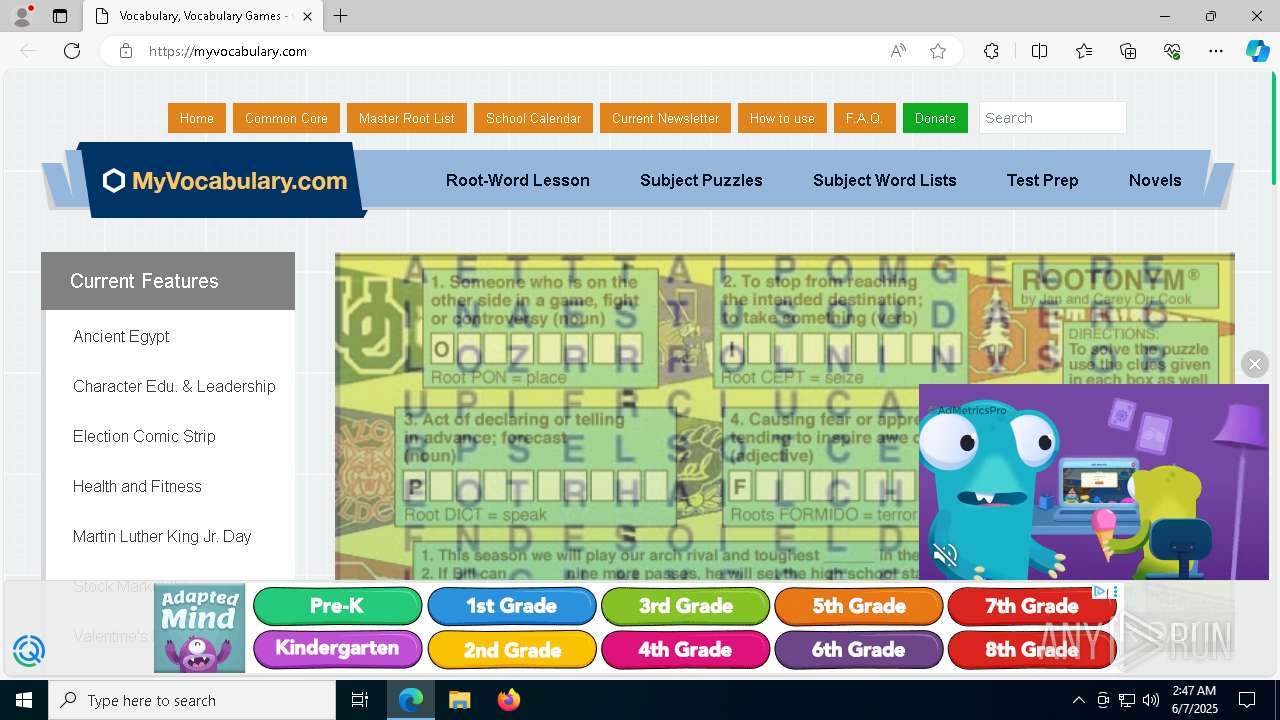This screenshot has height=720, width=1280.
Task: Open Martin Luther King Jr. Day feature
Action: coord(162,536)
